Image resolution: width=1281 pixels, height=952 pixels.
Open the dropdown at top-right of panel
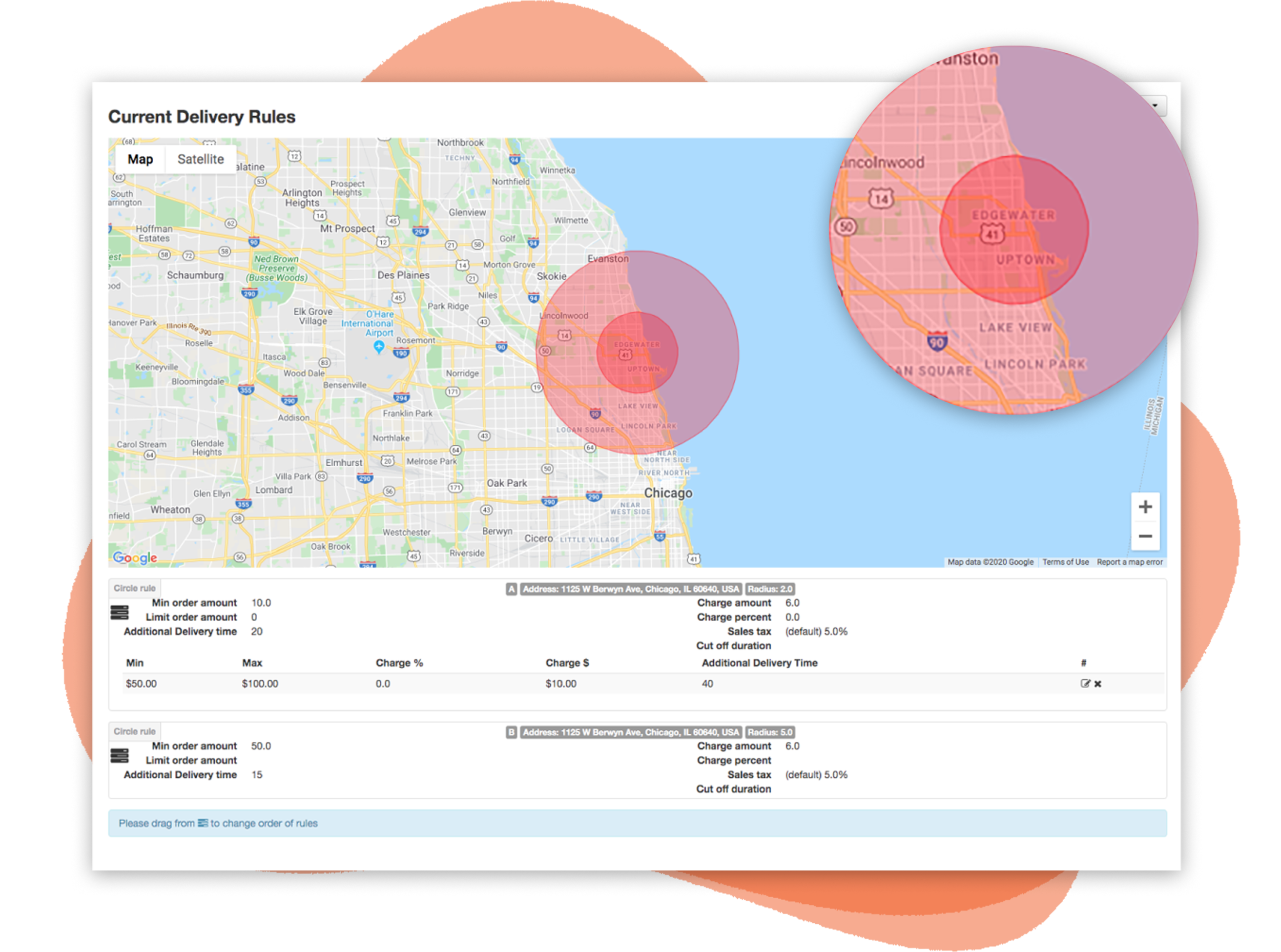pyautogui.click(x=1156, y=106)
